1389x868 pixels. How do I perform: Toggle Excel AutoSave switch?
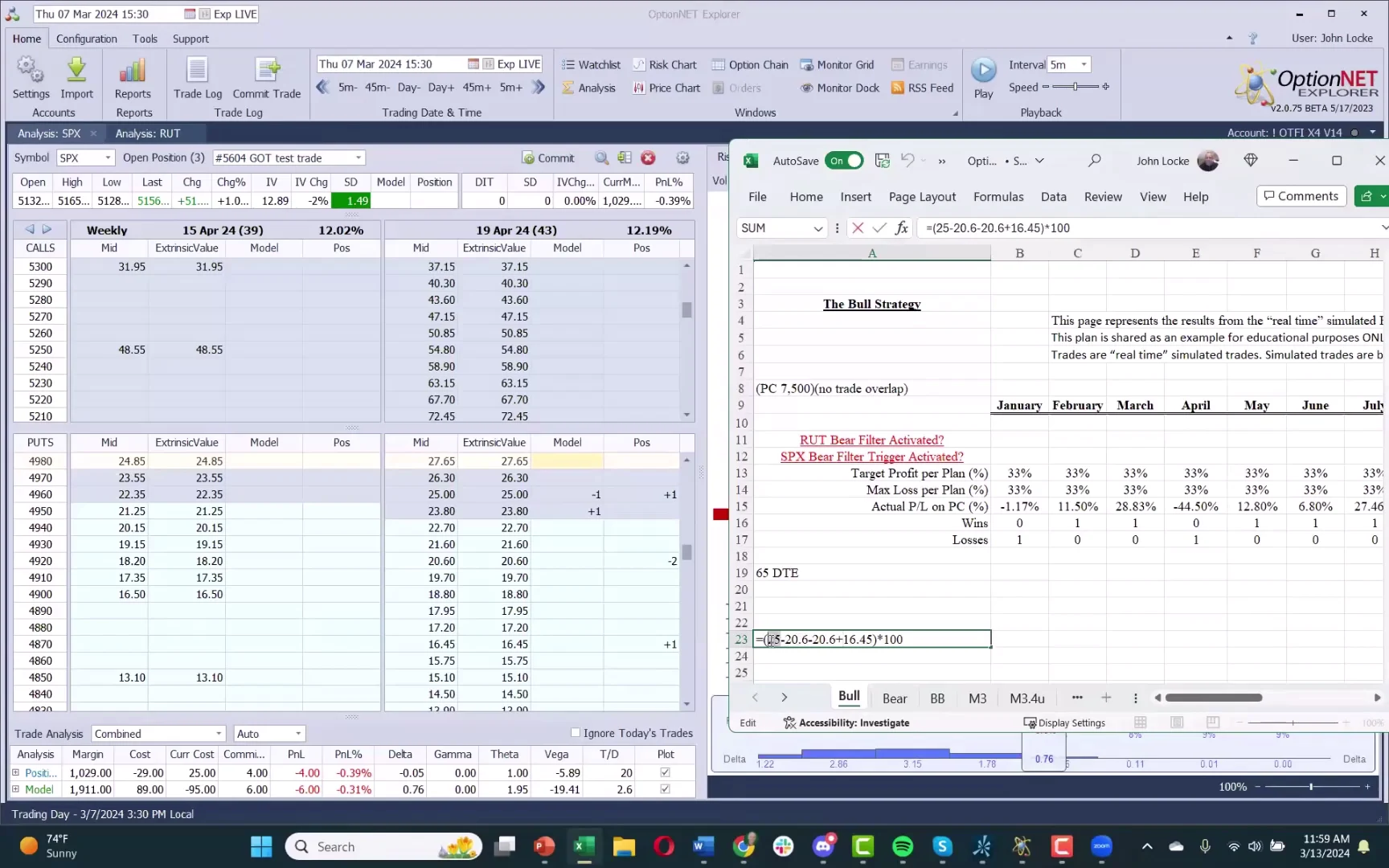click(x=844, y=161)
